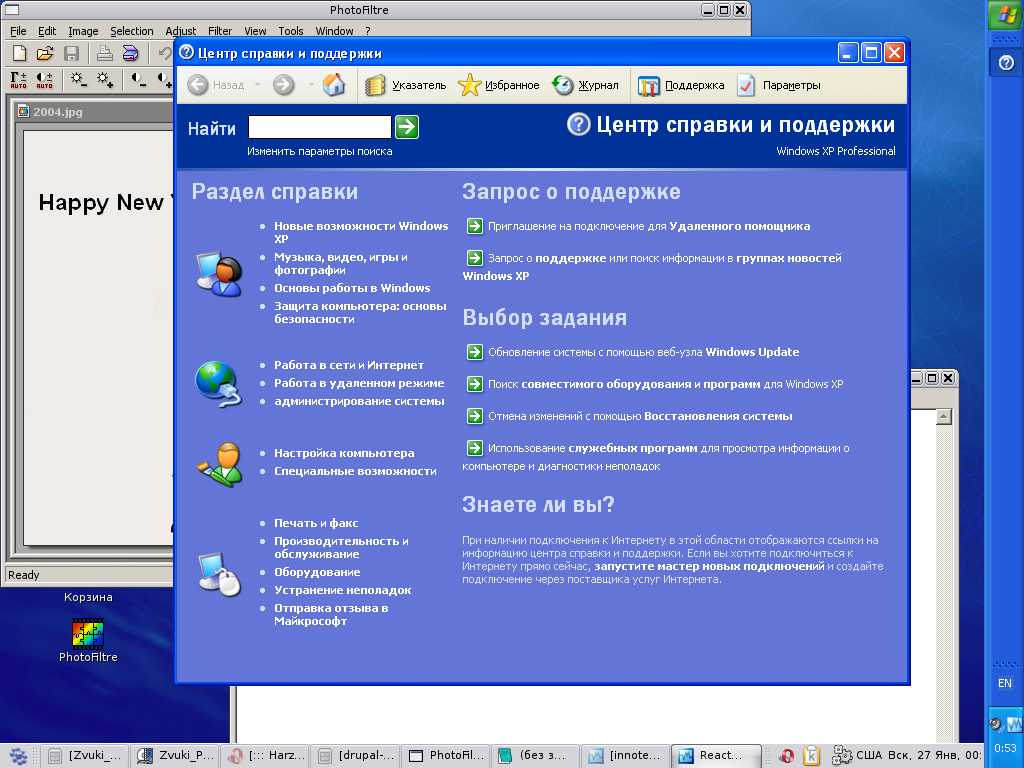Open Selection menu in PhotoFiltre
The image size is (1024, 768).
131,31
